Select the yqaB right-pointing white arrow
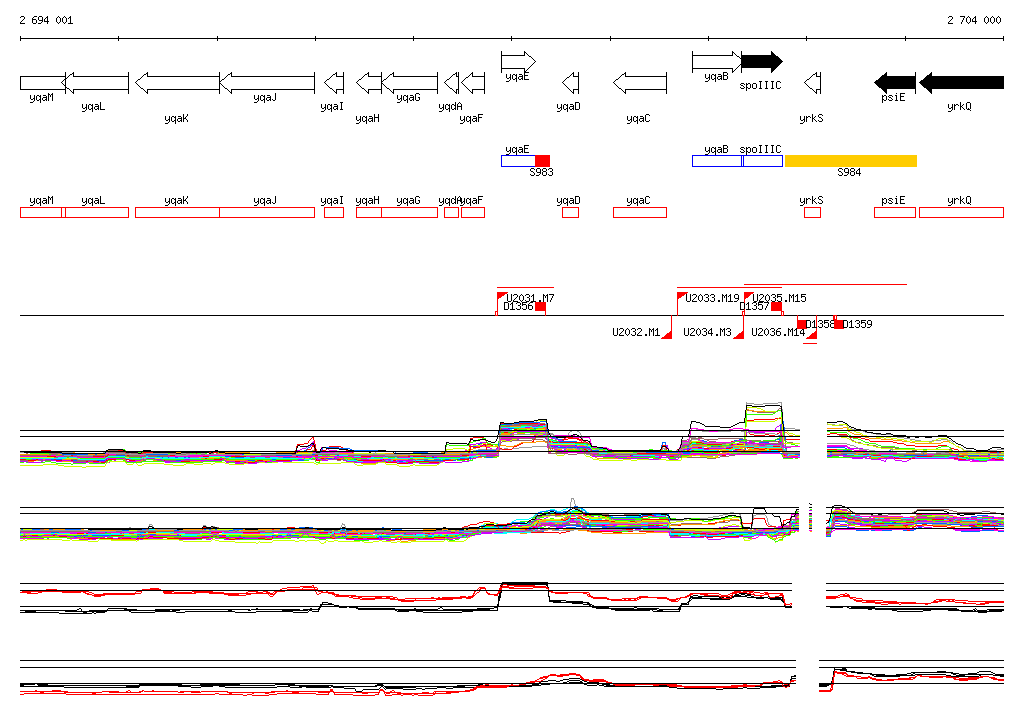Image resolution: width=1024 pixels, height=714 pixels. click(716, 62)
